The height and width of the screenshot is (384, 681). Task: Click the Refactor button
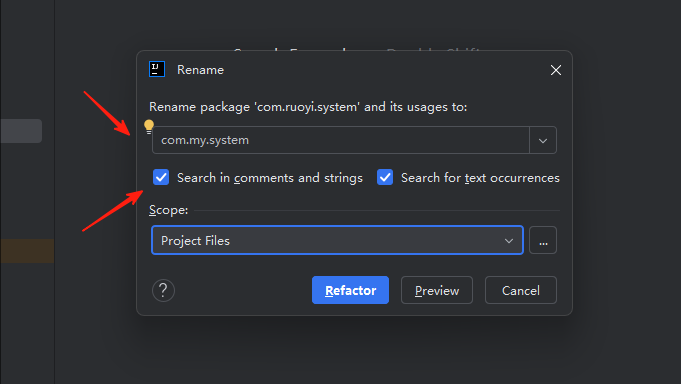(350, 290)
